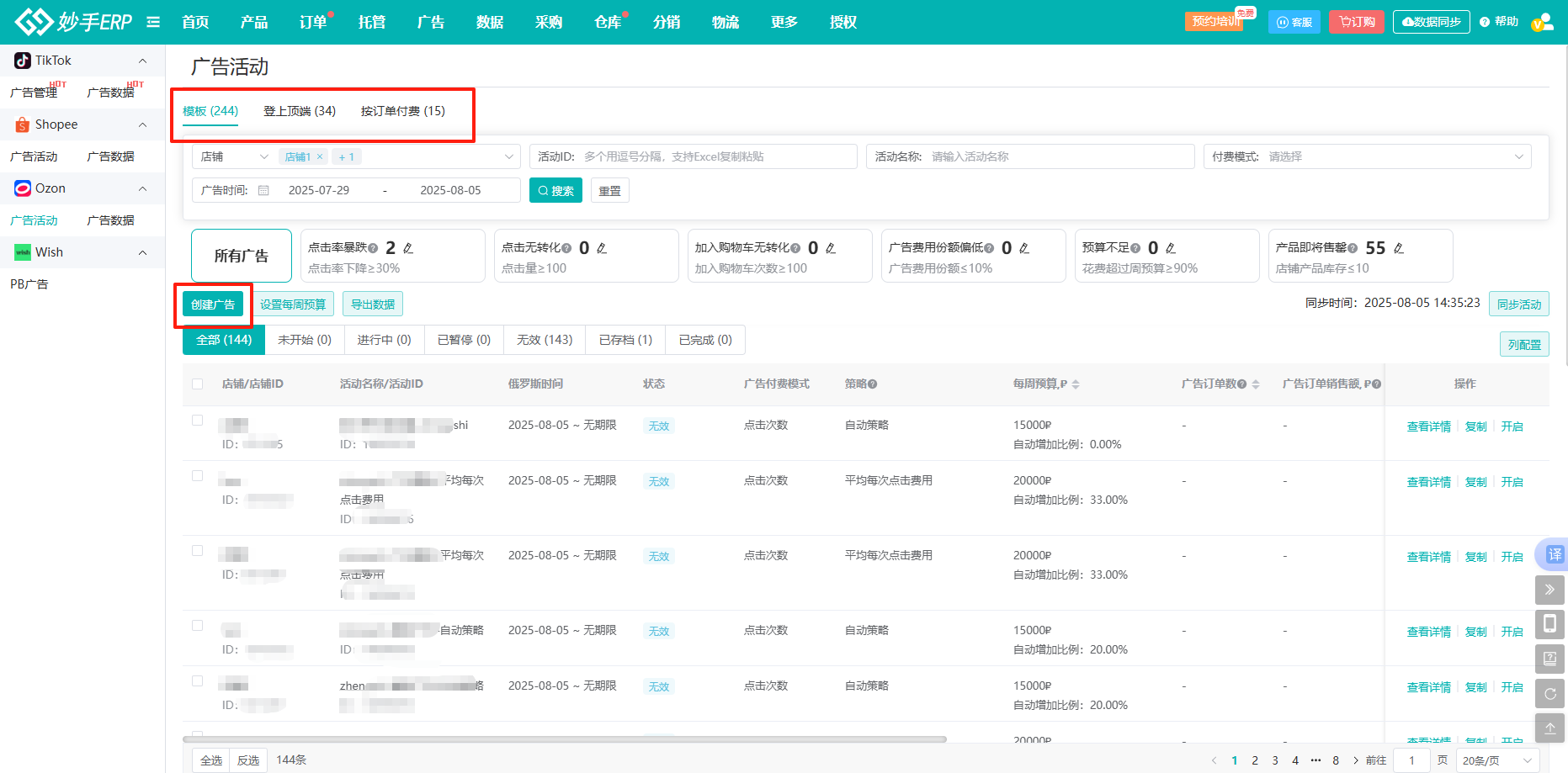Click the translate floating icon
The height and width of the screenshot is (773, 1568).
pyautogui.click(x=1553, y=554)
